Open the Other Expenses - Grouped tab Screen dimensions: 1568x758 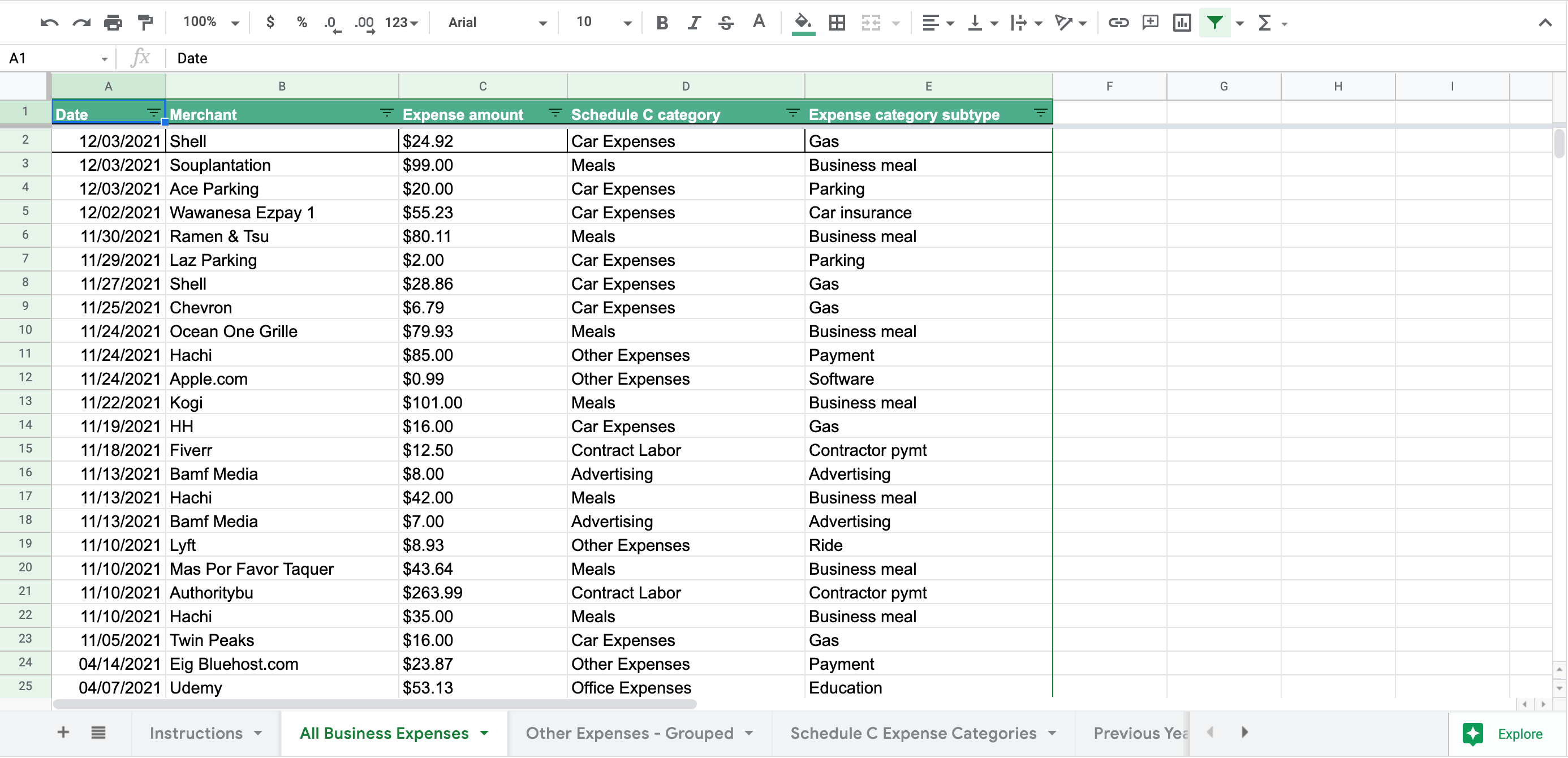[630, 733]
